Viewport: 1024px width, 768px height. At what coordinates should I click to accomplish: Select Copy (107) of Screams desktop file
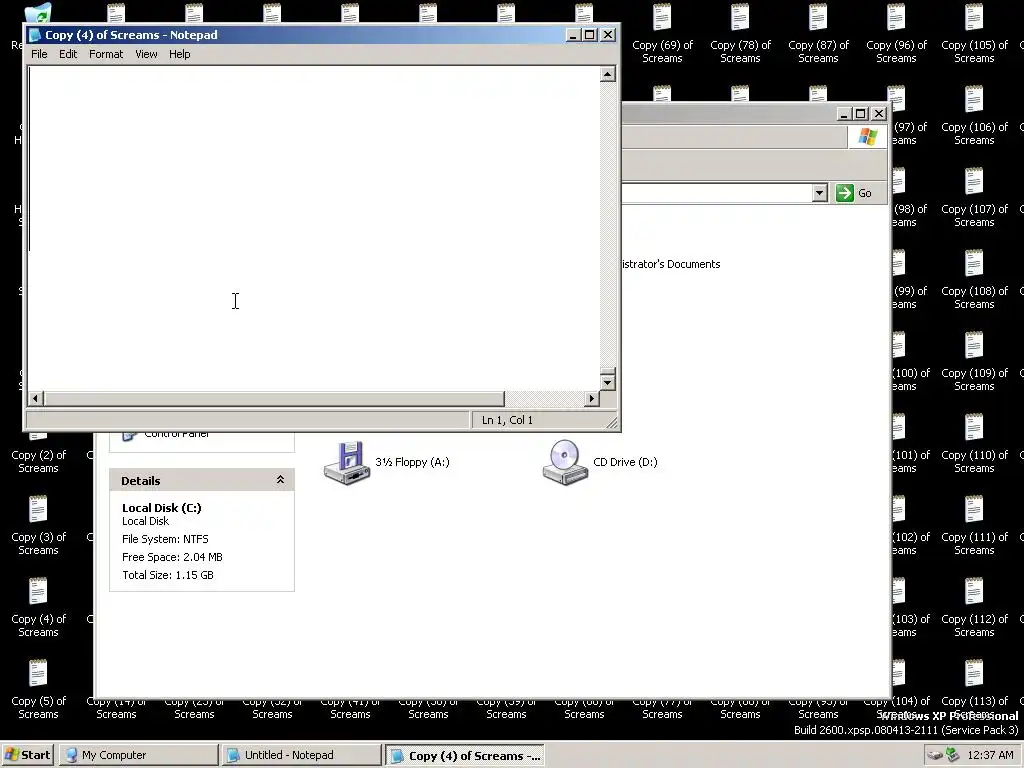(974, 198)
